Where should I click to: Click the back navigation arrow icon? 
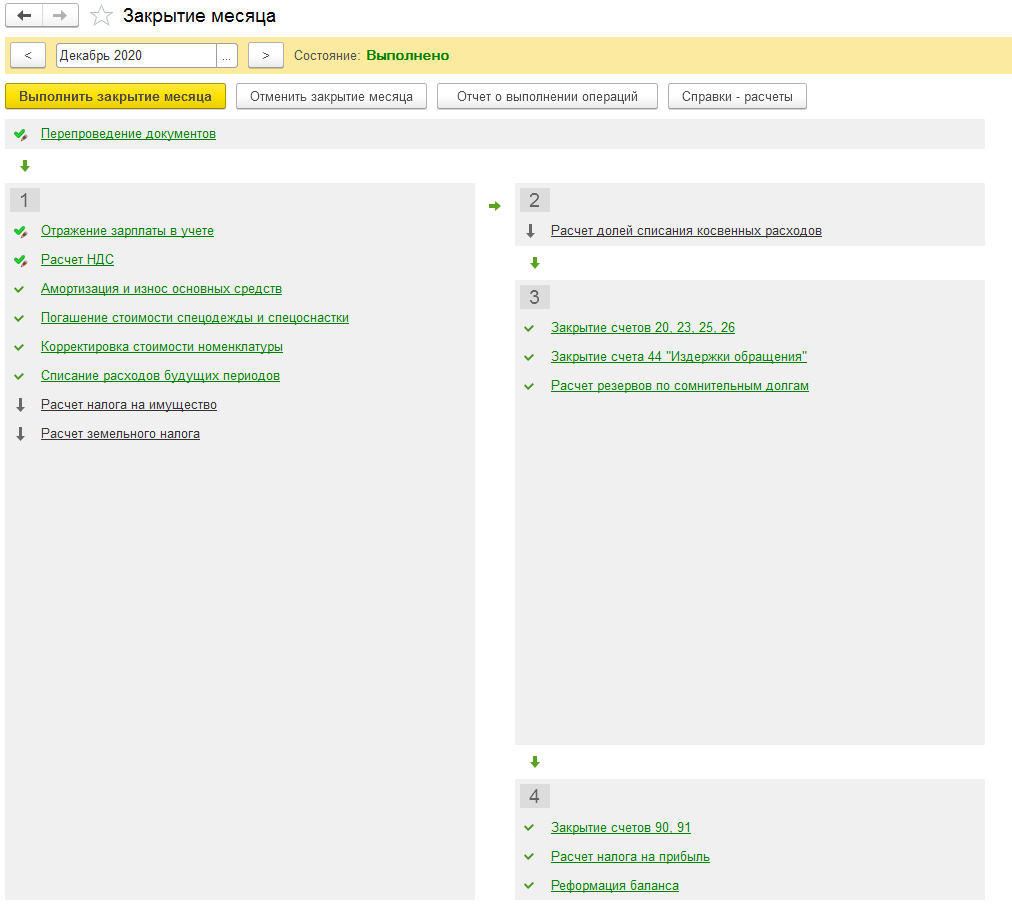coord(25,16)
